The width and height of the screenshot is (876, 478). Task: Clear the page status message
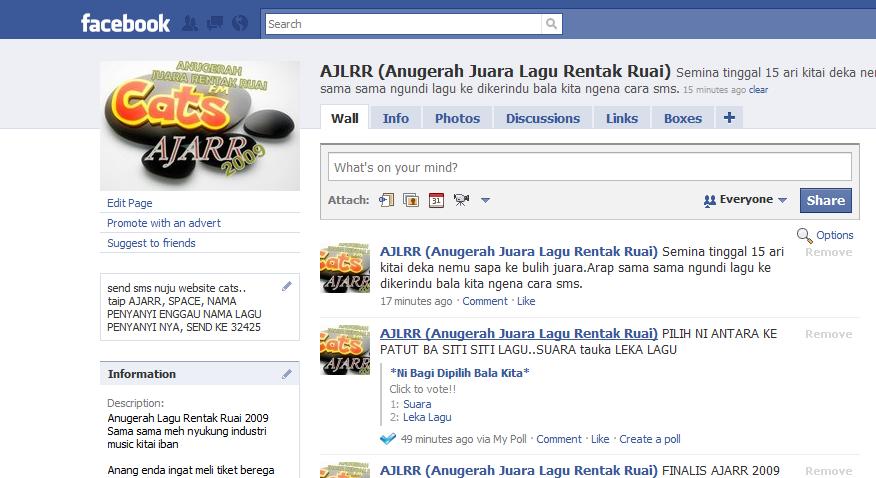[758, 89]
